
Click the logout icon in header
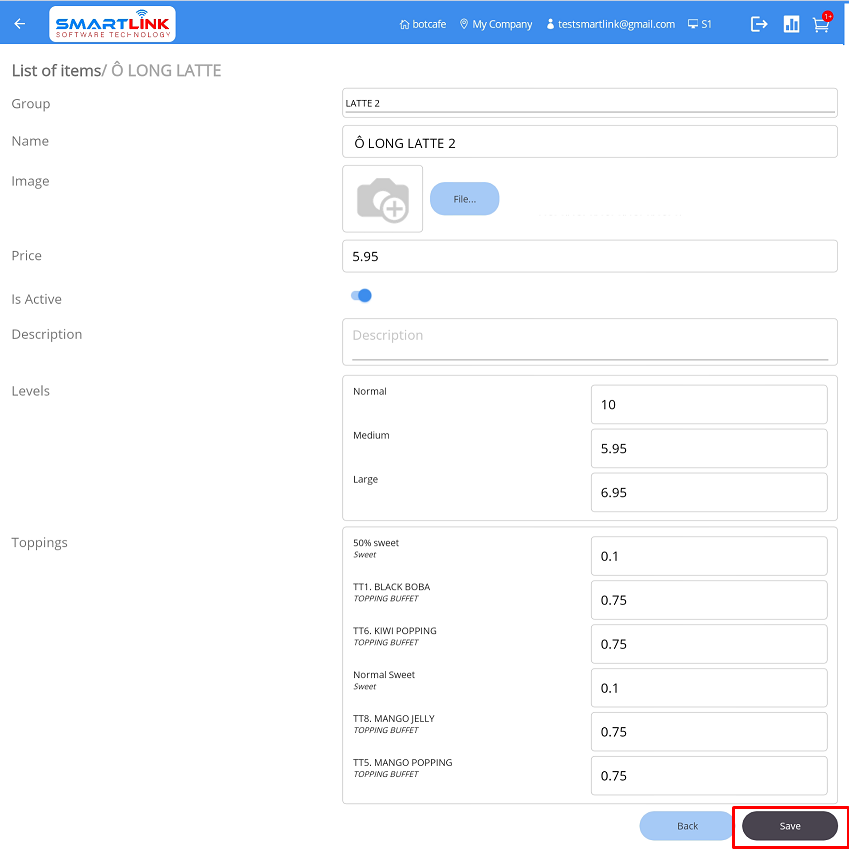(760, 24)
